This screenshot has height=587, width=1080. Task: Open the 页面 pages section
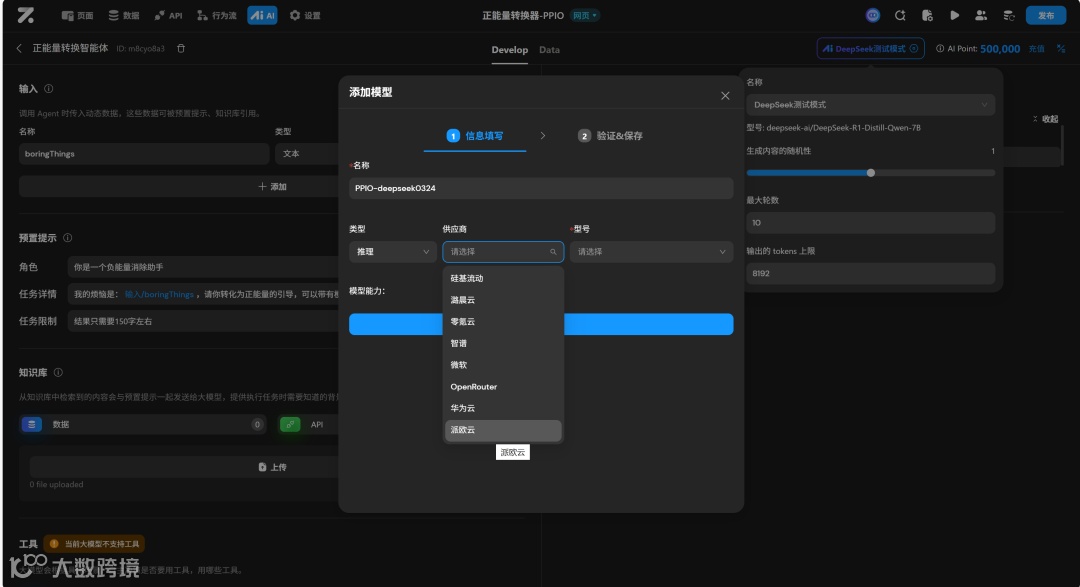click(x=77, y=15)
